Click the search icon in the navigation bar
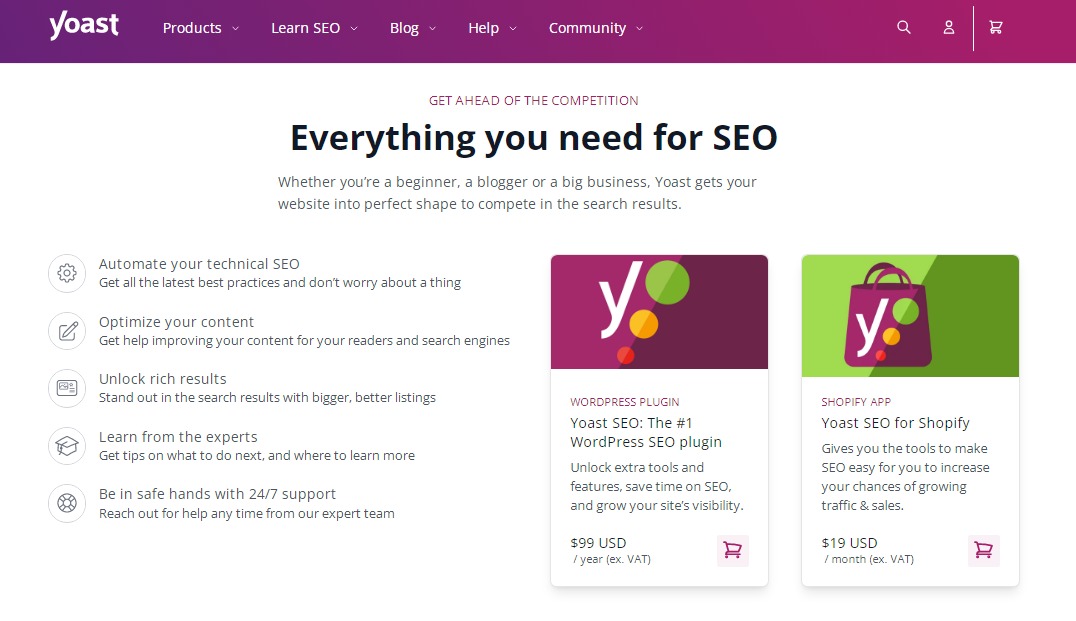 pos(903,28)
